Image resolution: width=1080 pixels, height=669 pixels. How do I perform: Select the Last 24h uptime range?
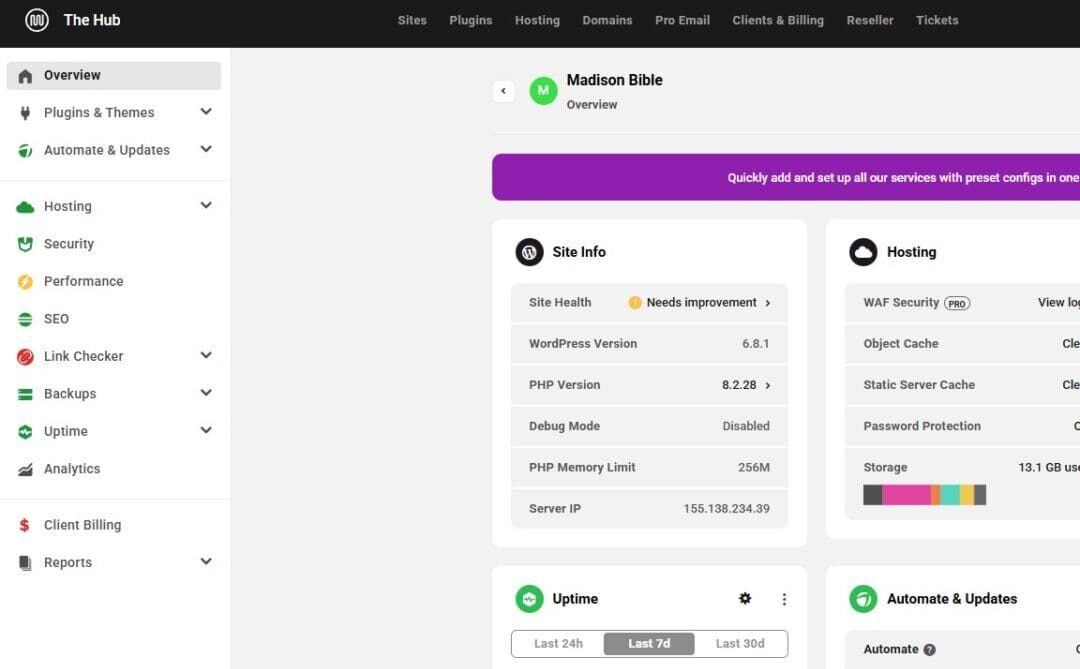coord(558,644)
